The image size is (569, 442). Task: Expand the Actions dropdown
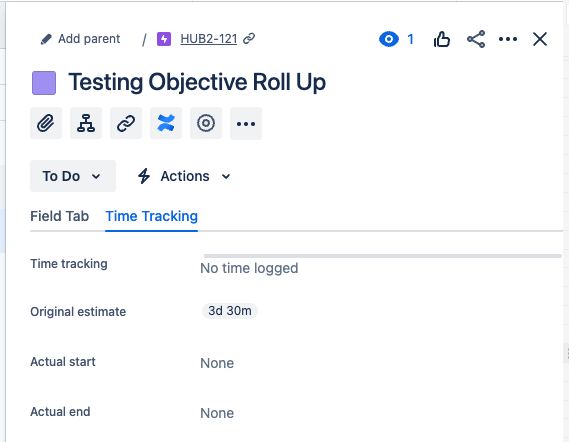[x=184, y=176]
